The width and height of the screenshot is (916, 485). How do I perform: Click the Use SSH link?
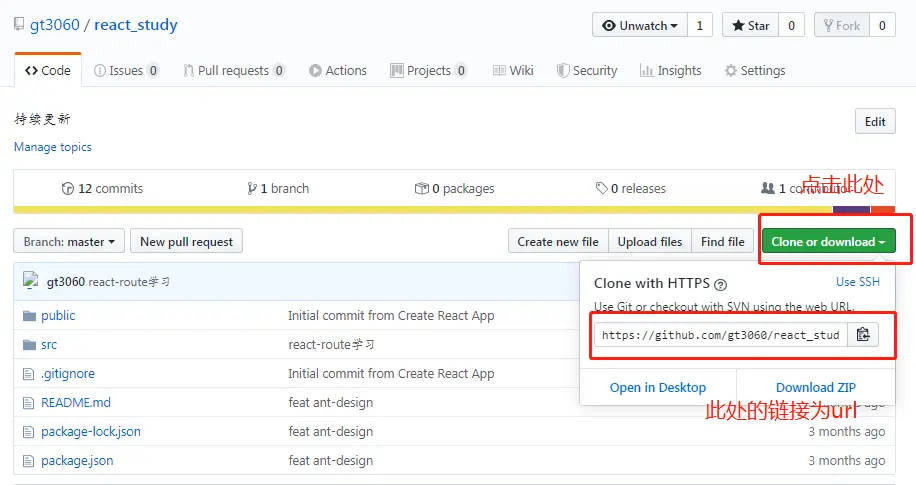pyautogui.click(x=858, y=282)
